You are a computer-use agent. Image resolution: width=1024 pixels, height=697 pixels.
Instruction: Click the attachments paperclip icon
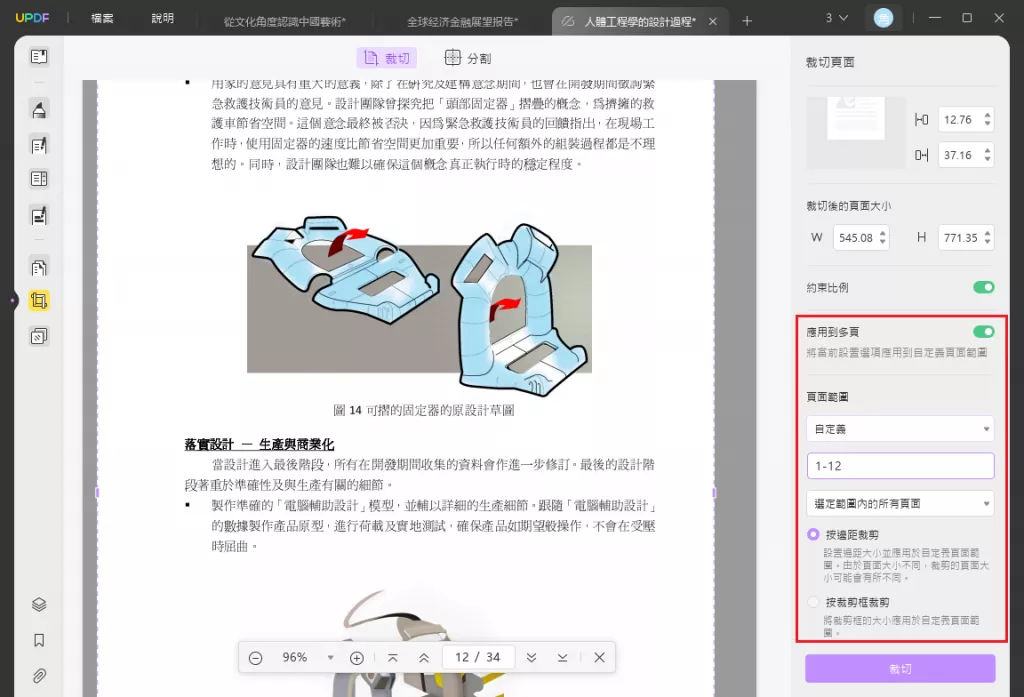(39, 672)
